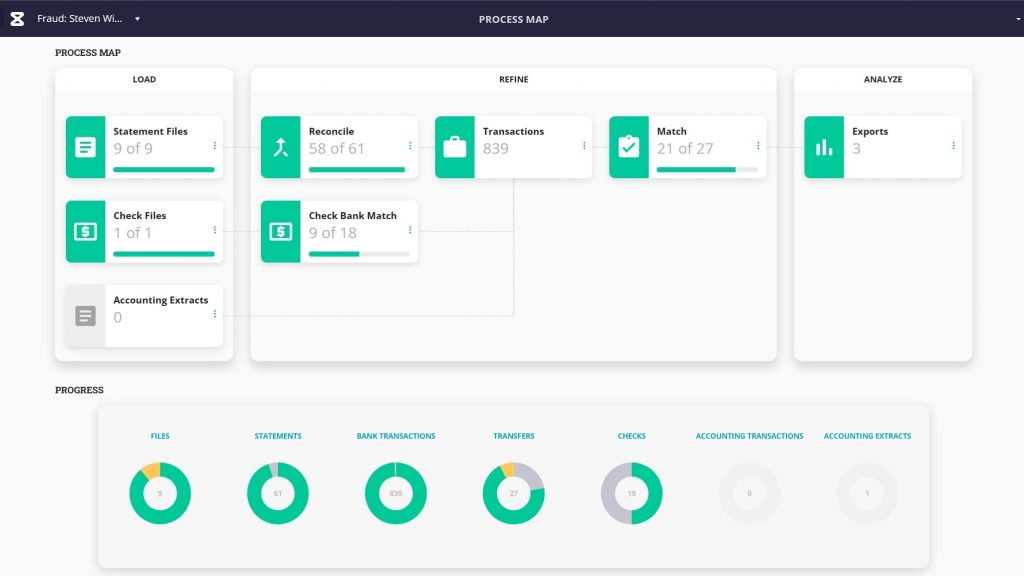1024x576 pixels.
Task: Open the top-right header dropdown arrow
Action: (1017, 19)
